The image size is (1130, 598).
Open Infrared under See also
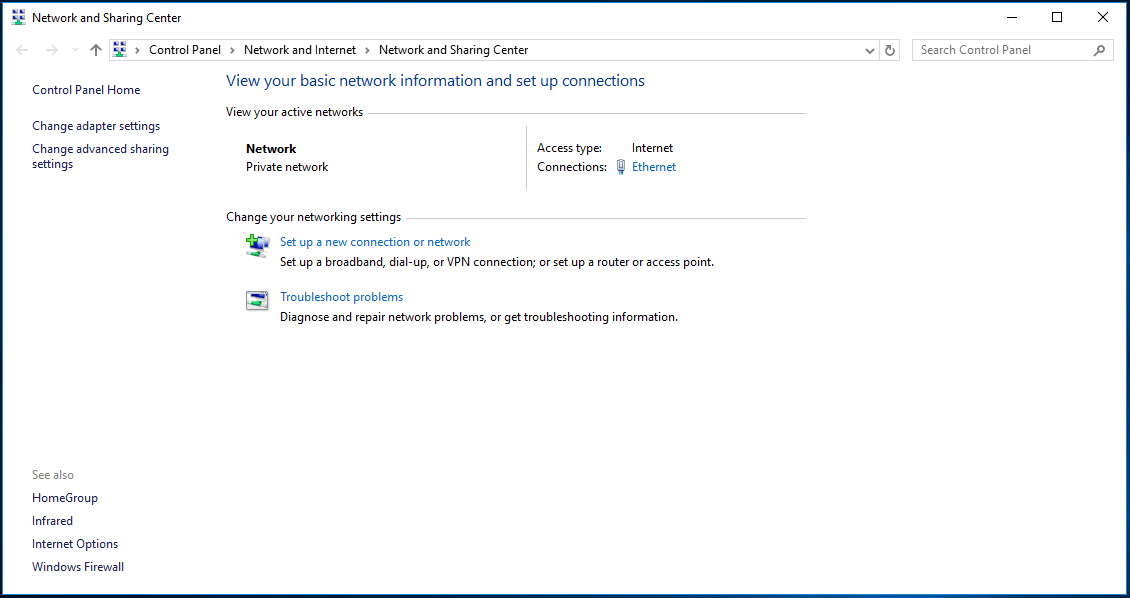click(x=53, y=521)
